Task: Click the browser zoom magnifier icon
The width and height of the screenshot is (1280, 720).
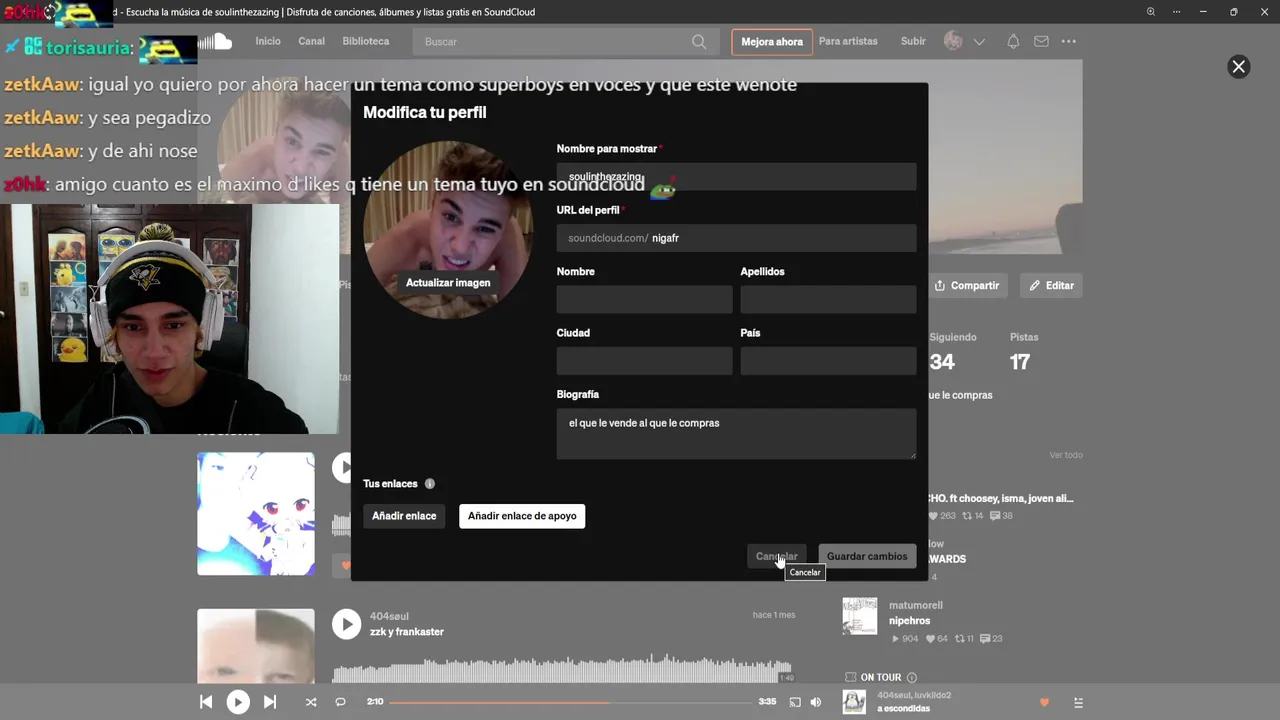Action: pos(1151,12)
